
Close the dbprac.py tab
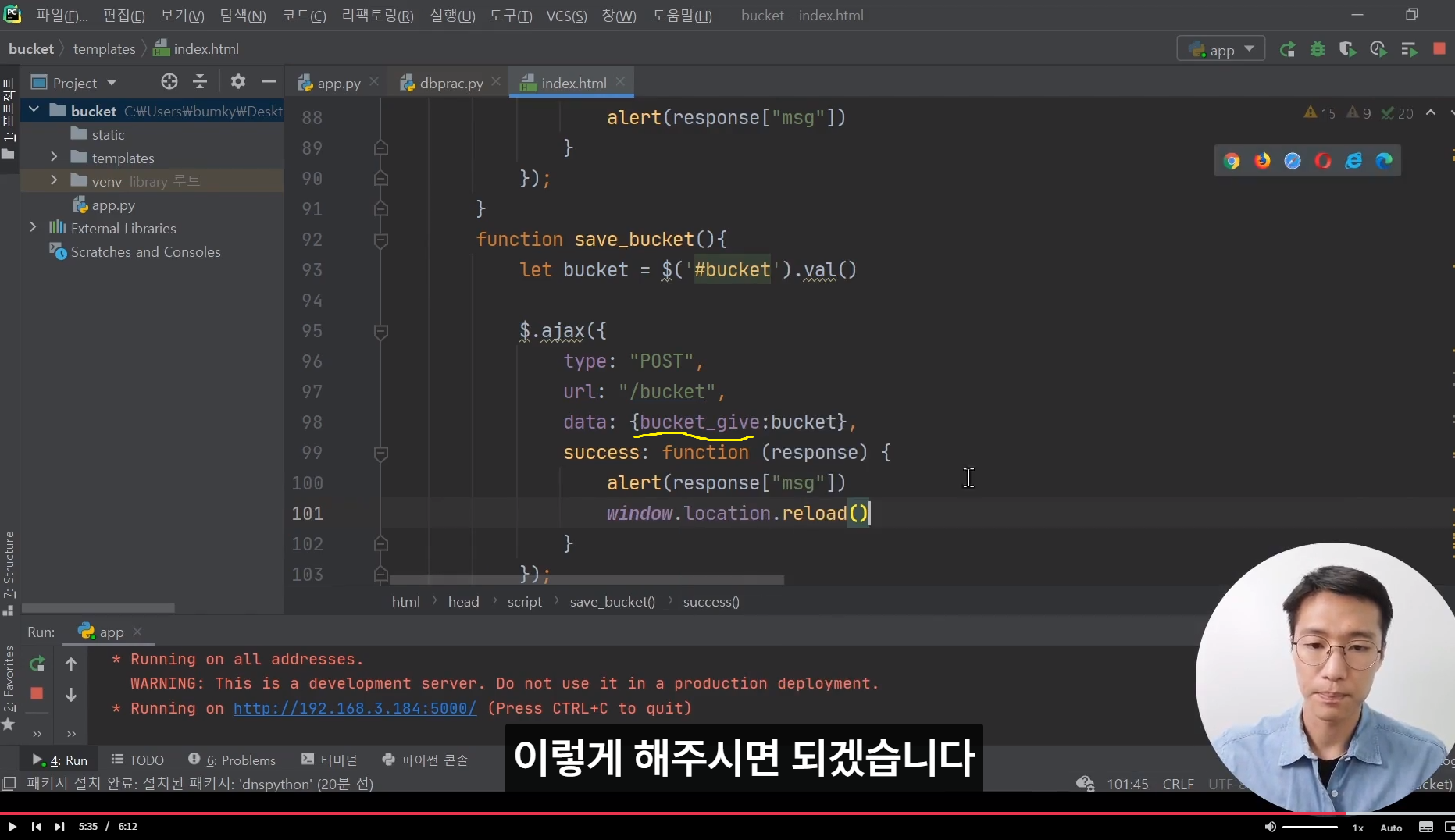point(496,81)
